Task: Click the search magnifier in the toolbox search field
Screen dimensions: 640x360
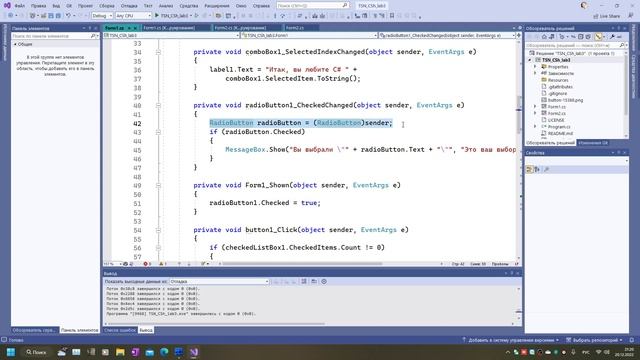Action: point(93,36)
